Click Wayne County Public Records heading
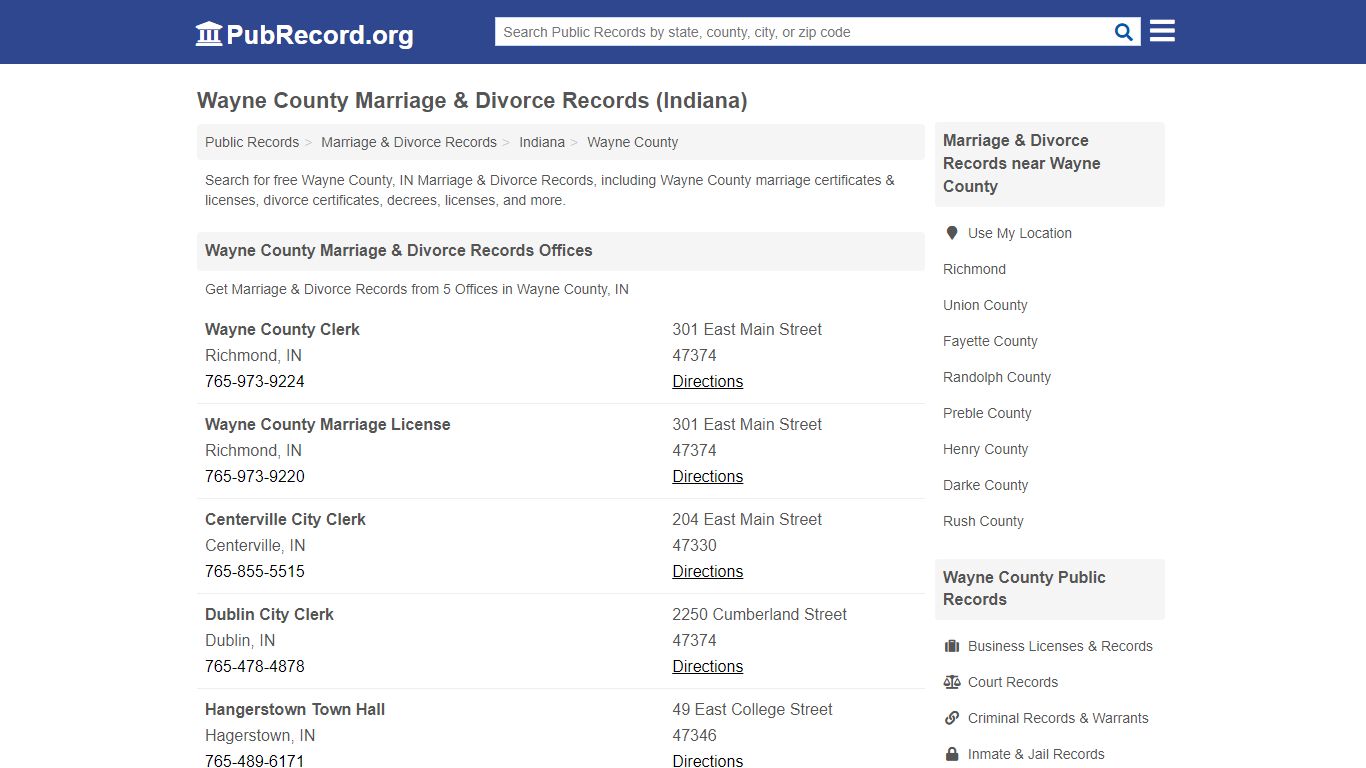The image size is (1366, 768). (1024, 588)
